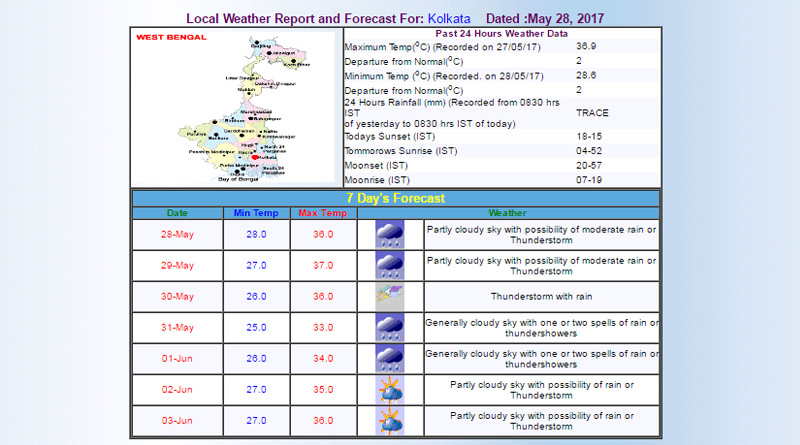The image size is (800, 445).
Task: Click min temp 25.0 for 31-May
Action: [x=256, y=328]
